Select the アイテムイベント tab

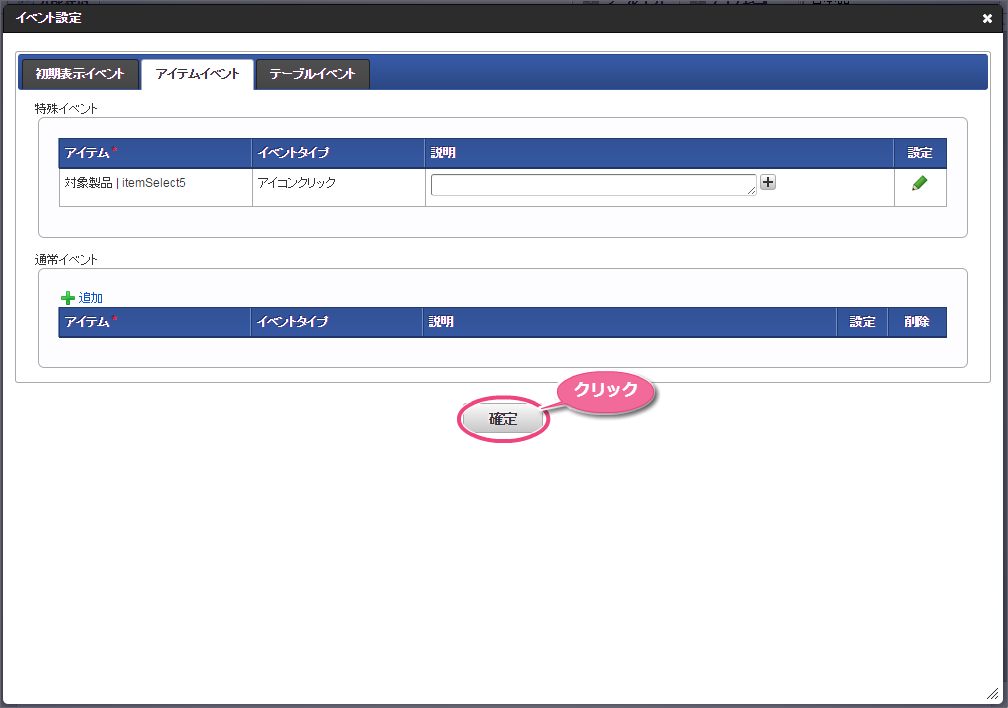pyautogui.click(x=197, y=74)
